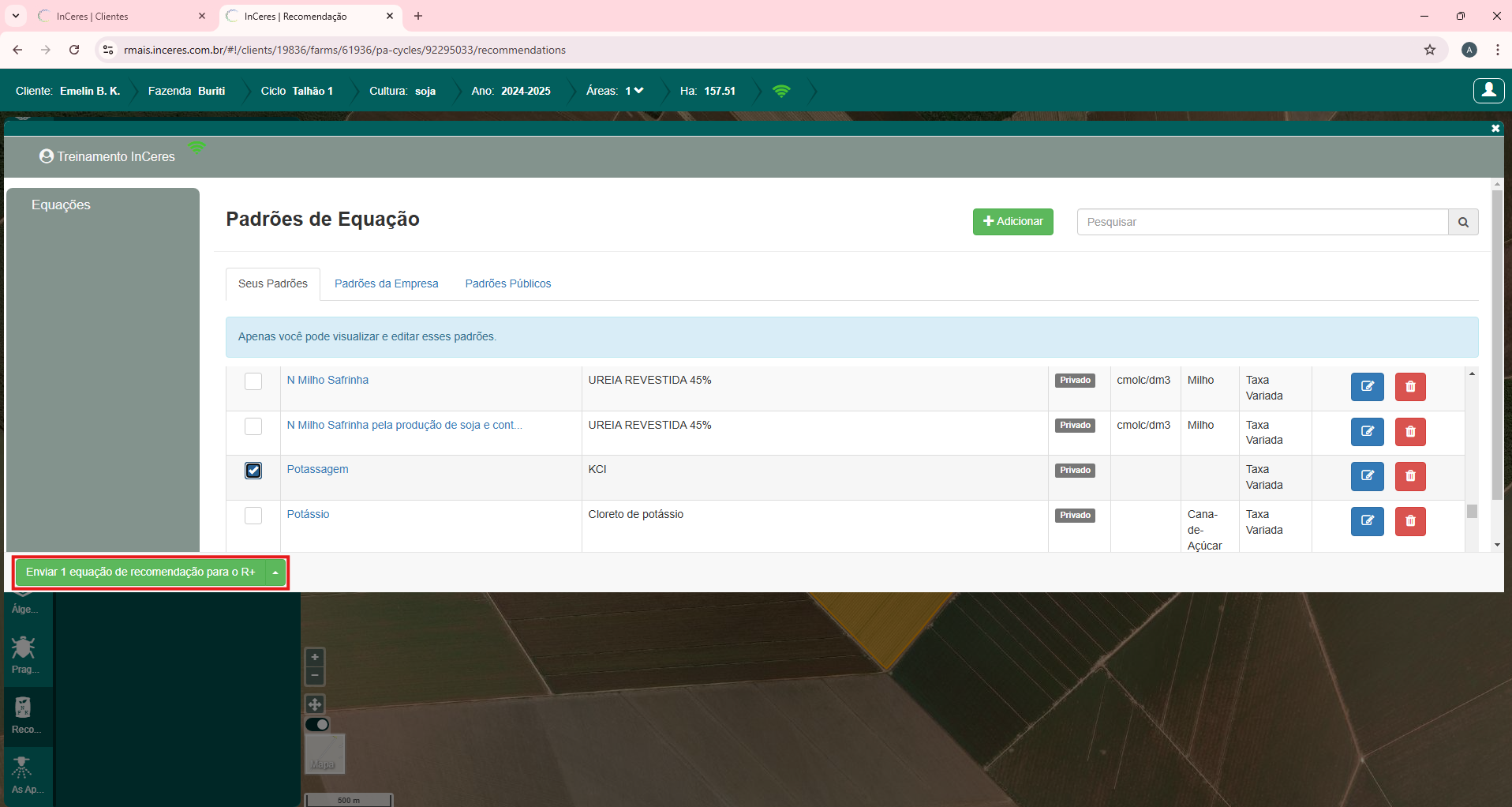Check the N Milho Safrinha checkbox
Image resolution: width=1512 pixels, height=807 pixels.
tap(253, 381)
